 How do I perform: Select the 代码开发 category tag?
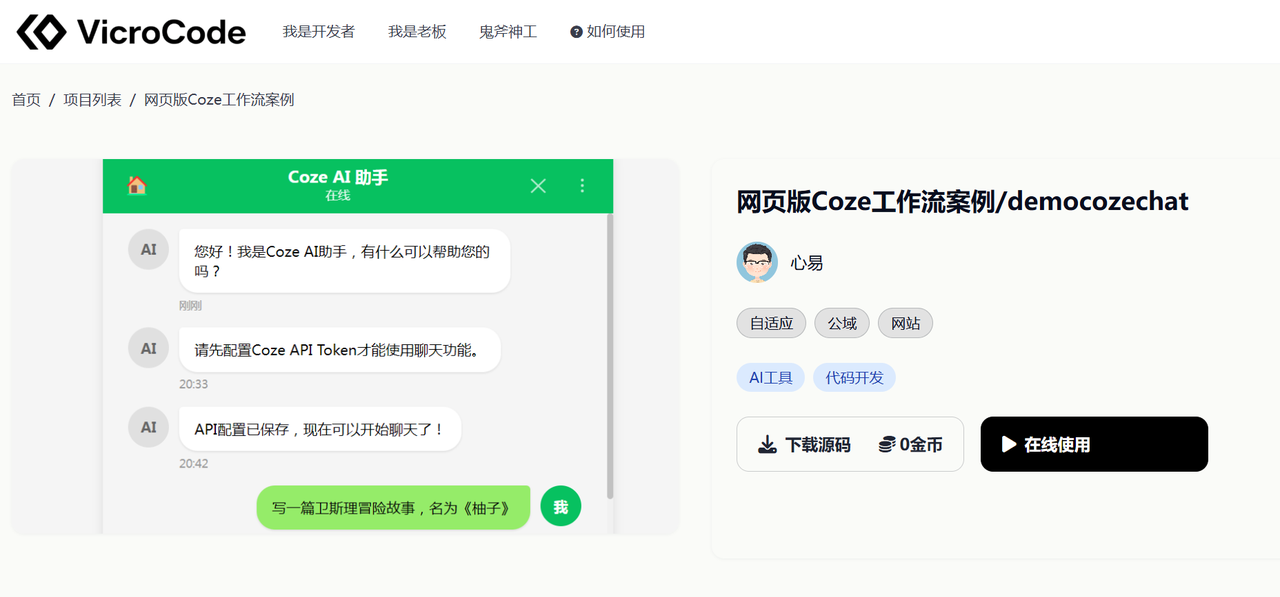click(x=854, y=377)
